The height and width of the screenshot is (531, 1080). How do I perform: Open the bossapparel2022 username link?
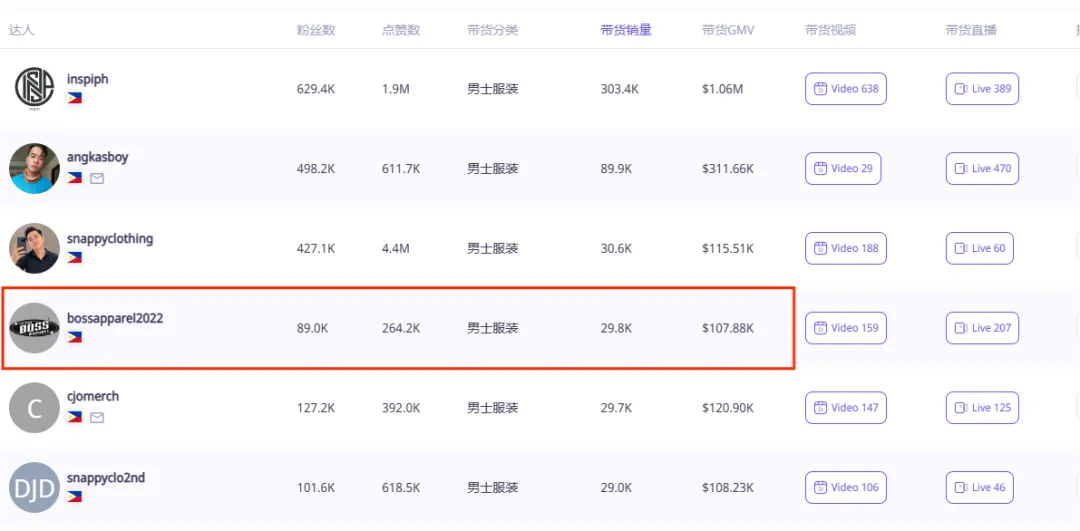coord(115,318)
